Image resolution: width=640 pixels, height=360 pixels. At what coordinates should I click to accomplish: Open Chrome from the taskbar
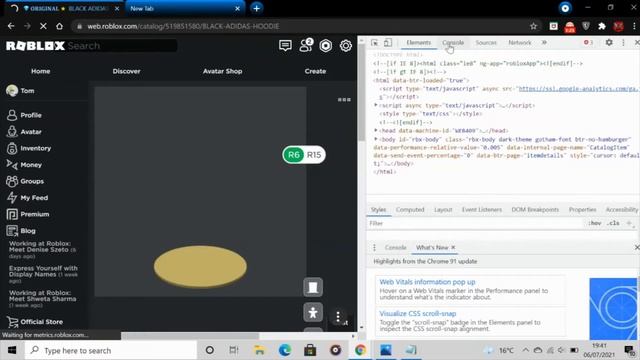[x=360, y=350]
